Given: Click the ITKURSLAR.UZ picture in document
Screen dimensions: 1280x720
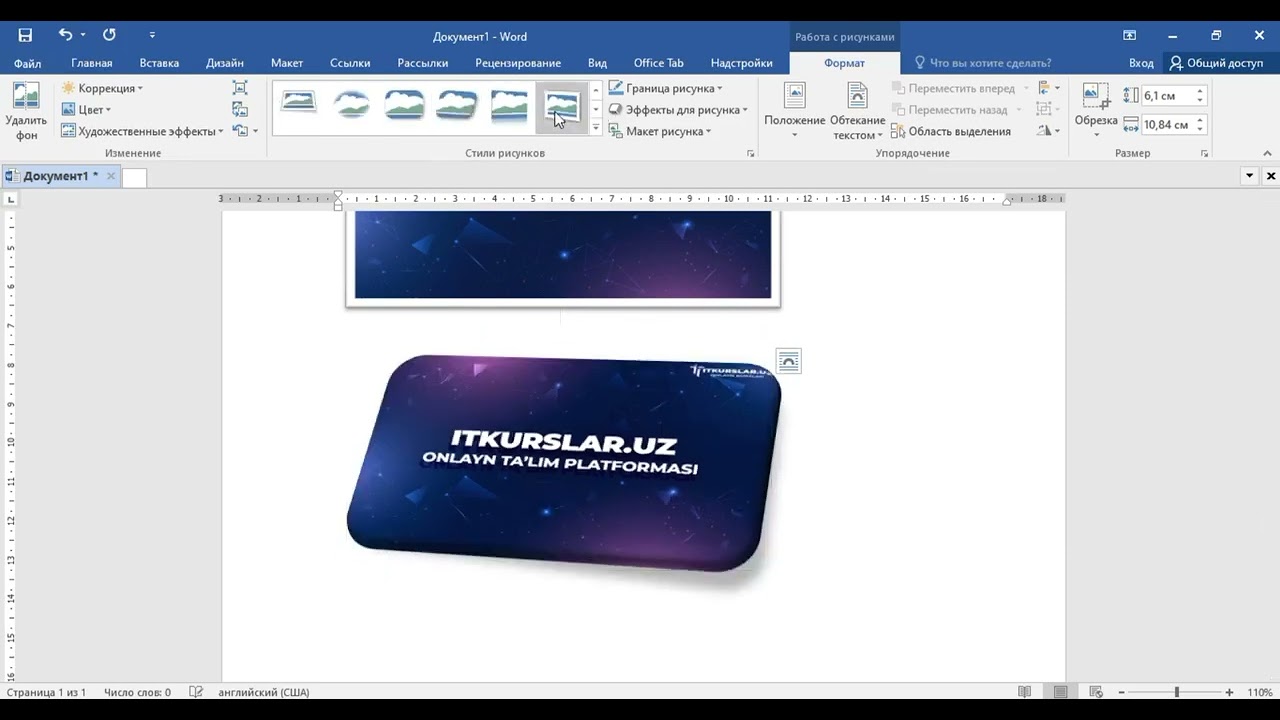Looking at the screenshot, I should pyautogui.click(x=564, y=464).
